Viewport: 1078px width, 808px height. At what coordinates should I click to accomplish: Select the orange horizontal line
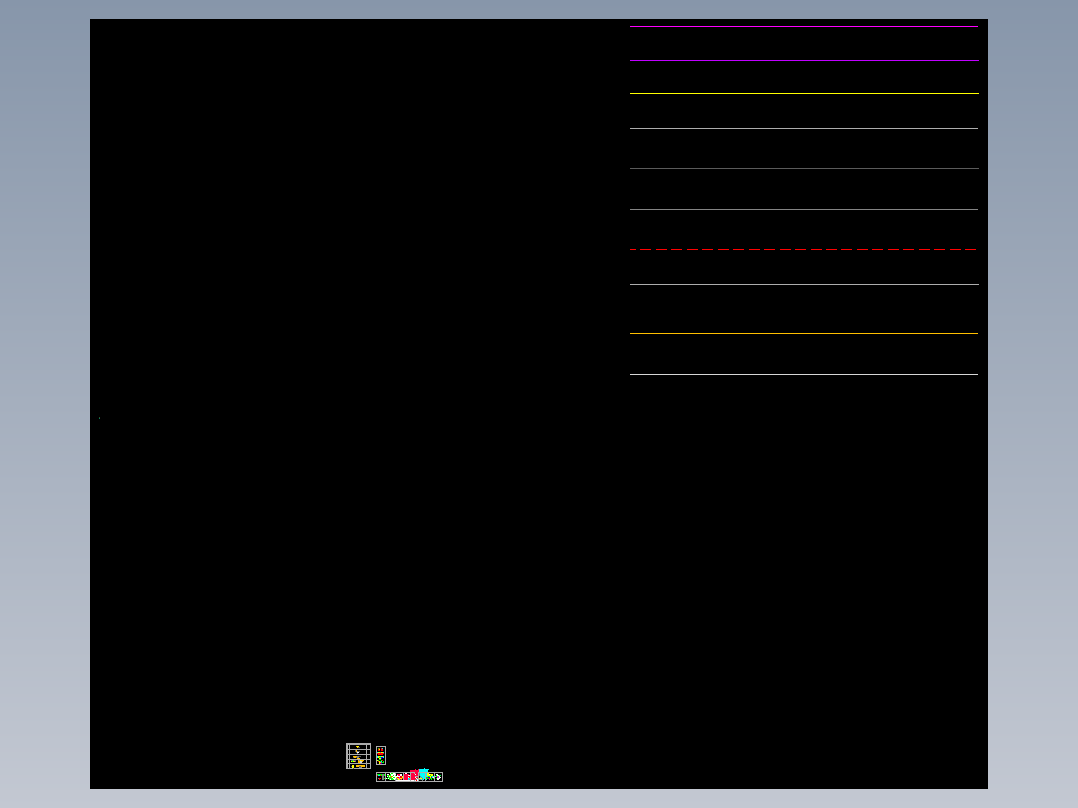(x=804, y=334)
